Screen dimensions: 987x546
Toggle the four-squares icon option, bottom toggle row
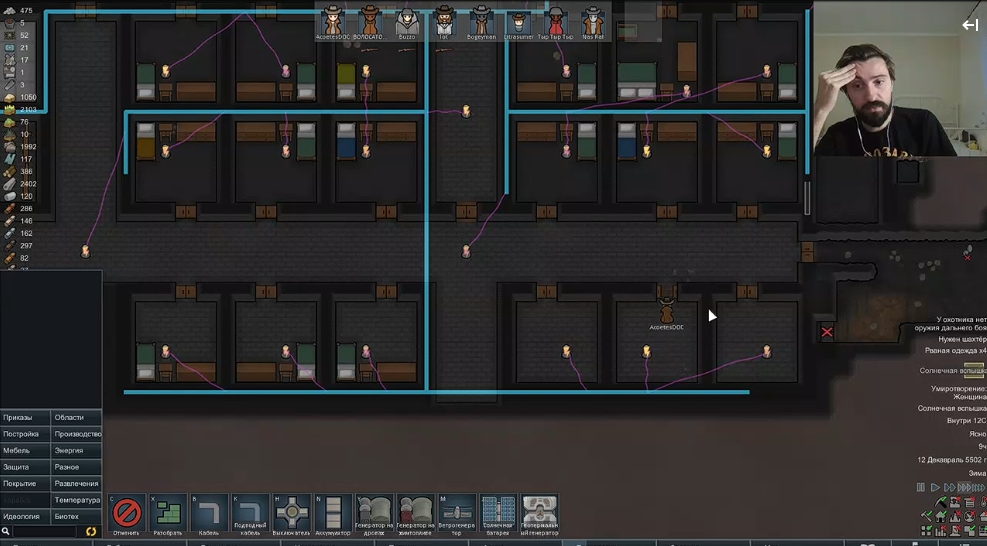tap(927, 531)
